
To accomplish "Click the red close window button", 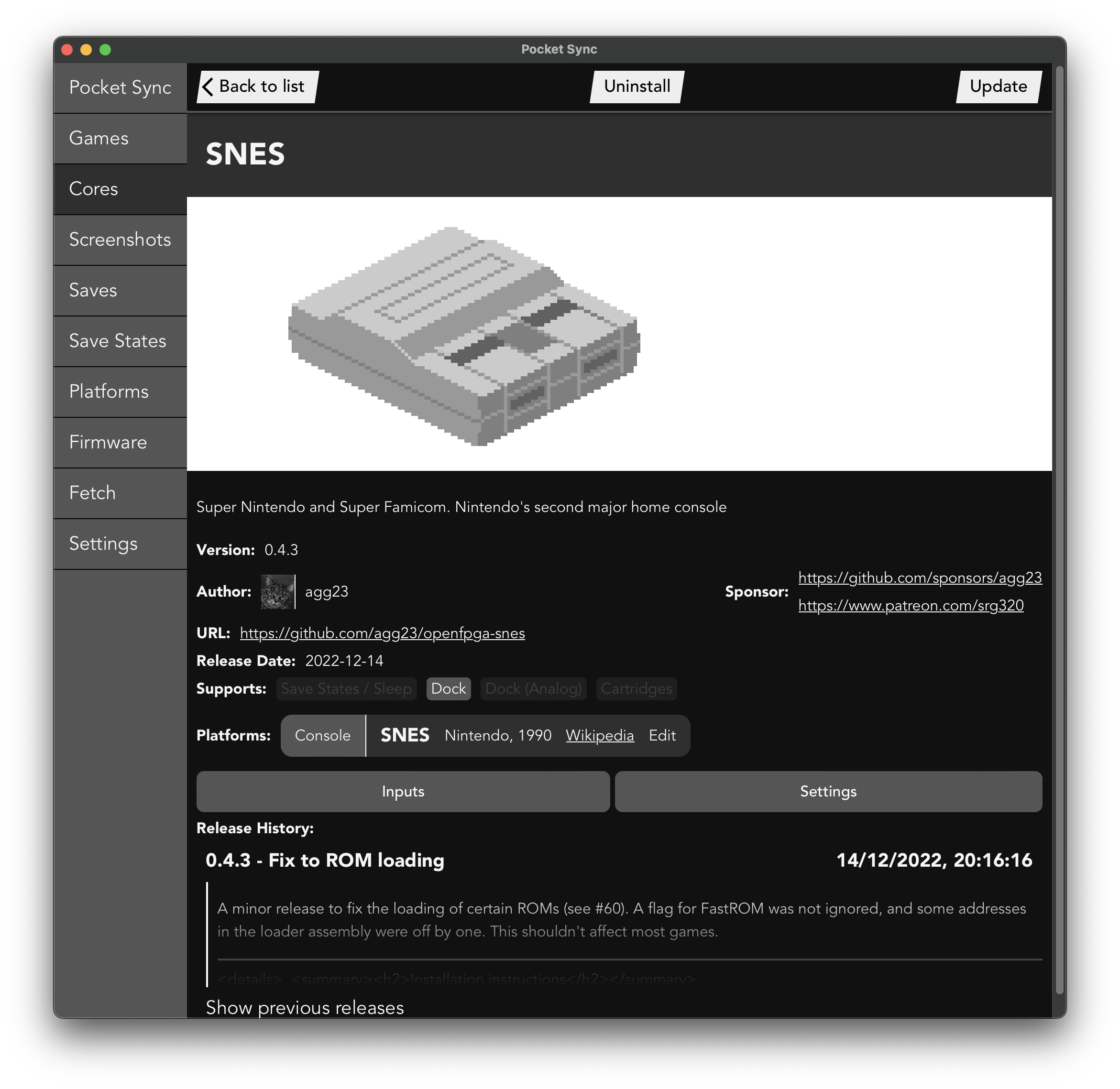I will pos(67,50).
